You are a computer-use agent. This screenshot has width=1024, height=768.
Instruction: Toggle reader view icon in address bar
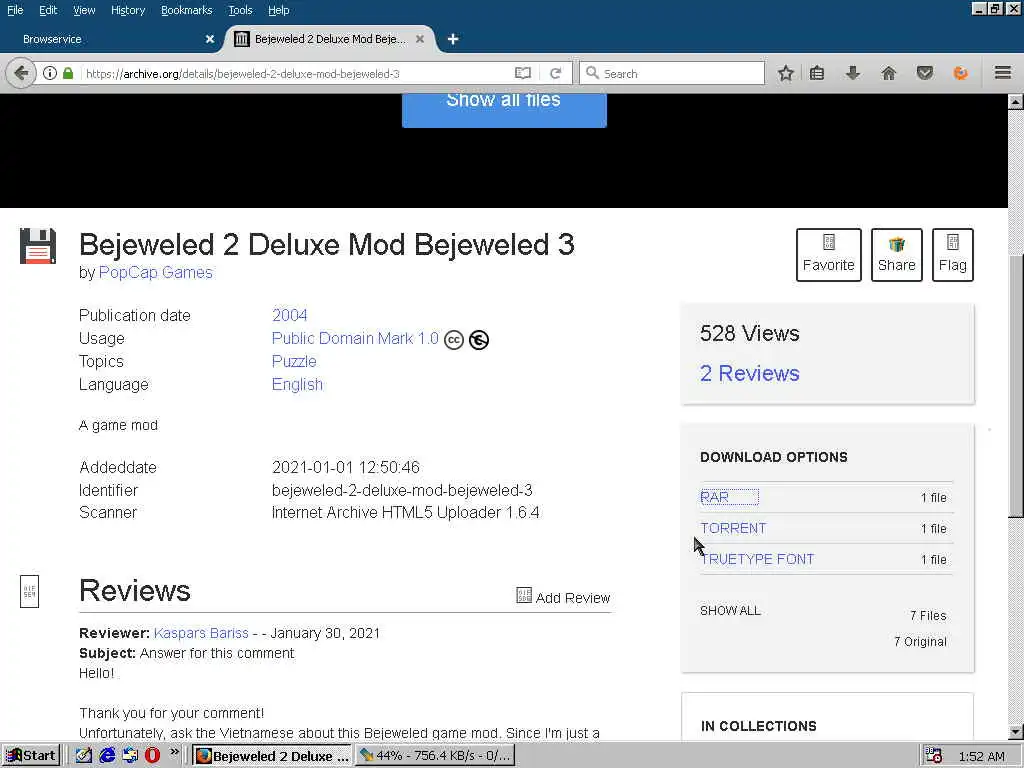[522, 73]
